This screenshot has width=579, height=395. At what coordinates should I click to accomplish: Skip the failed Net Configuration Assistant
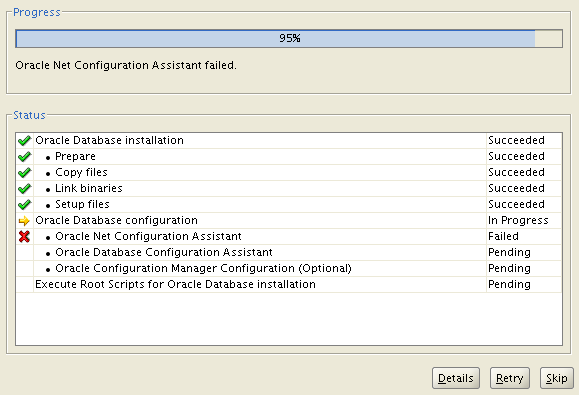556,378
